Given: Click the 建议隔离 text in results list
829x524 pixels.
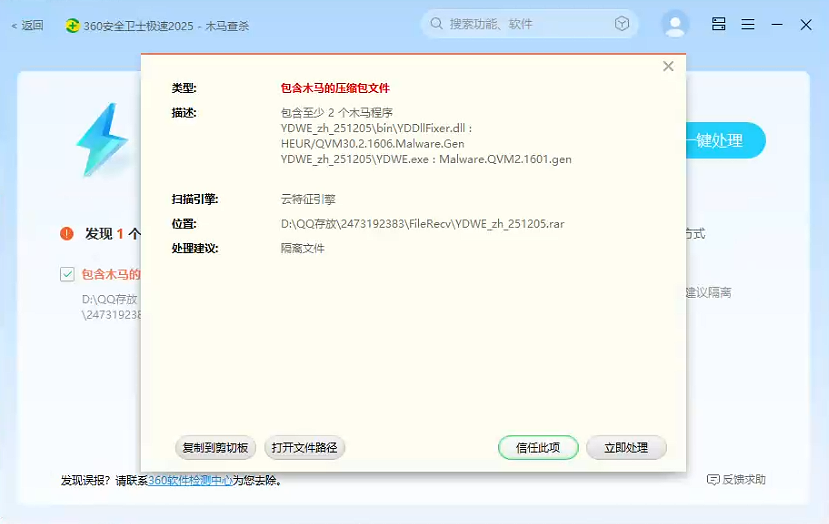Looking at the screenshot, I should click(x=708, y=293).
